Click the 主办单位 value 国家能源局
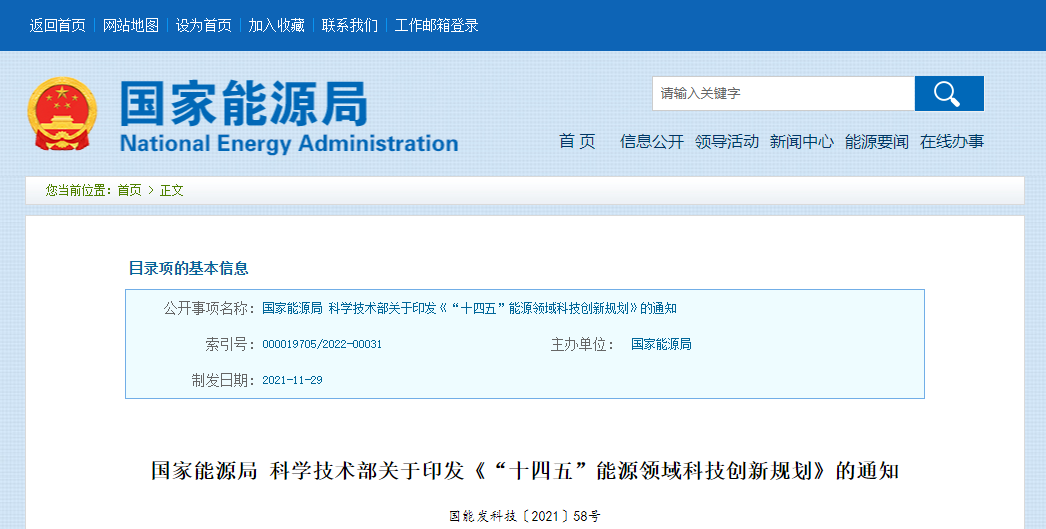Image resolution: width=1046 pixels, height=529 pixels. 661,344
